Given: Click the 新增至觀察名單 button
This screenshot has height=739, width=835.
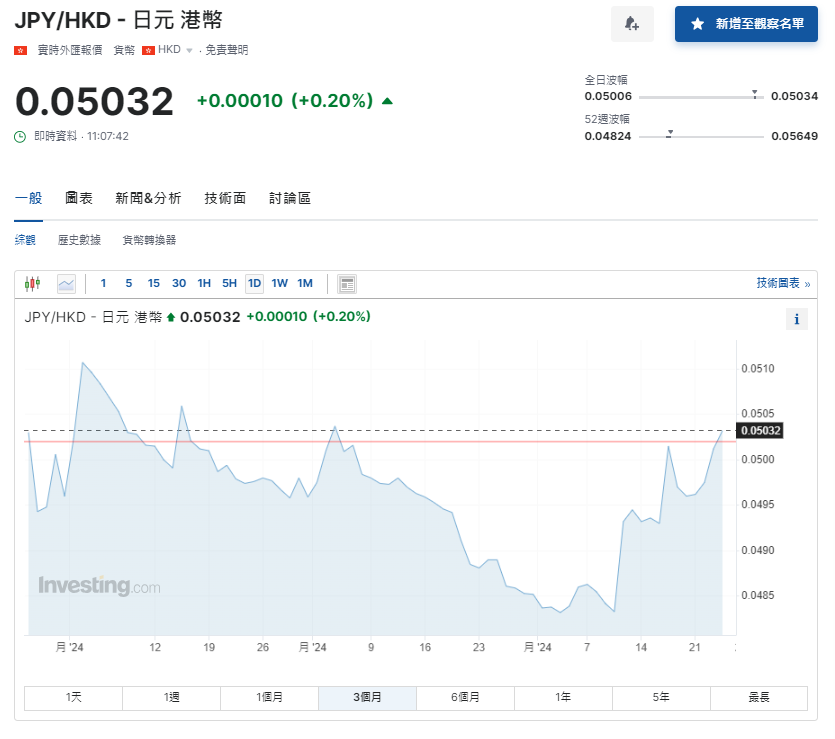Looking at the screenshot, I should (746, 24).
